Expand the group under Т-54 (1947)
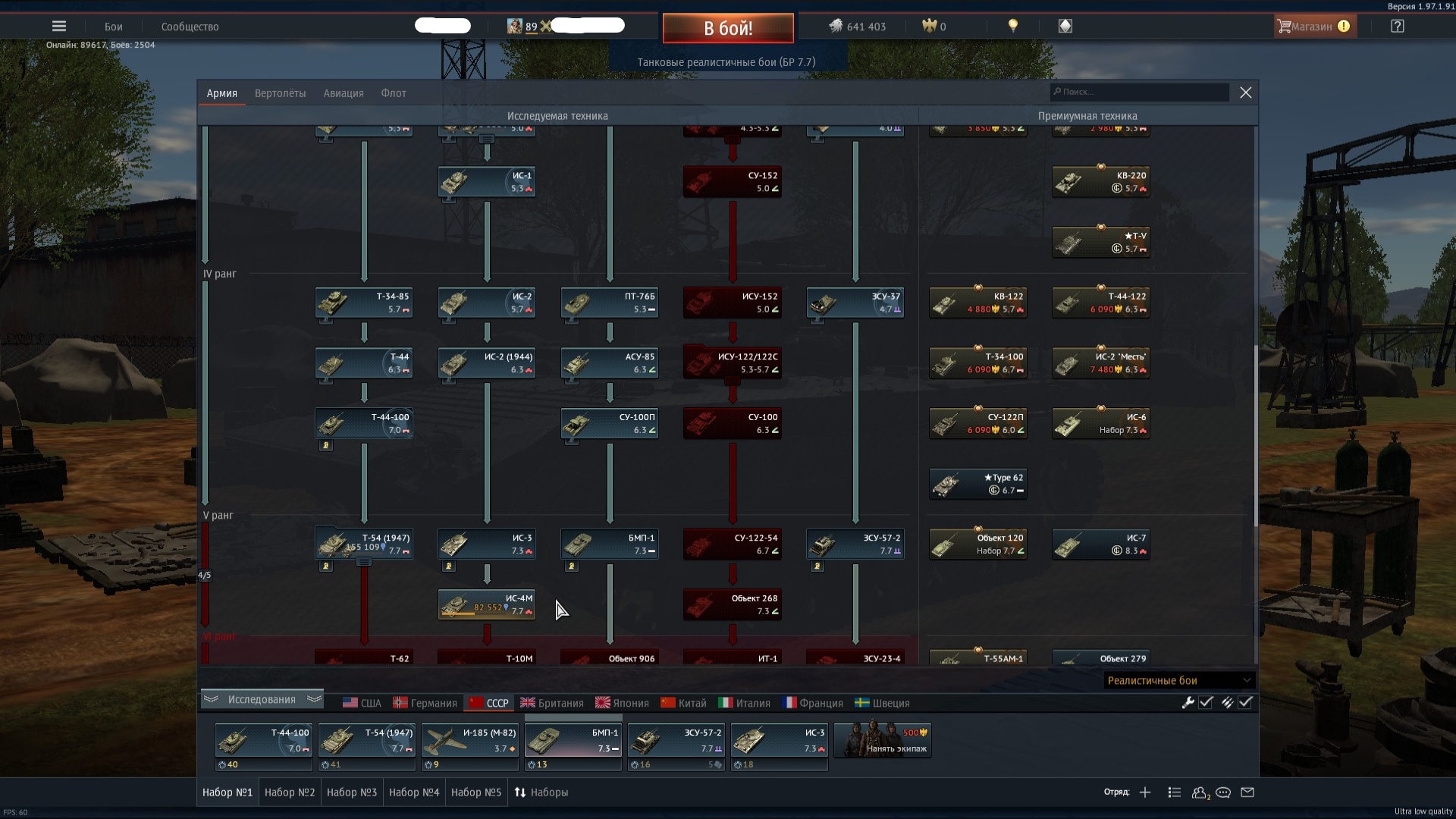 pyautogui.click(x=364, y=562)
